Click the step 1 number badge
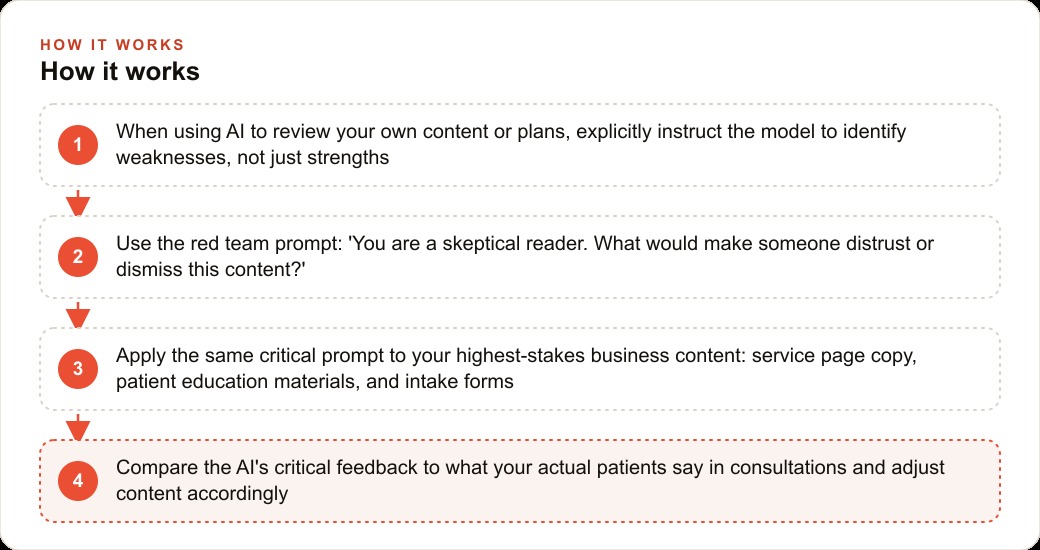1040x550 pixels. (x=78, y=145)
